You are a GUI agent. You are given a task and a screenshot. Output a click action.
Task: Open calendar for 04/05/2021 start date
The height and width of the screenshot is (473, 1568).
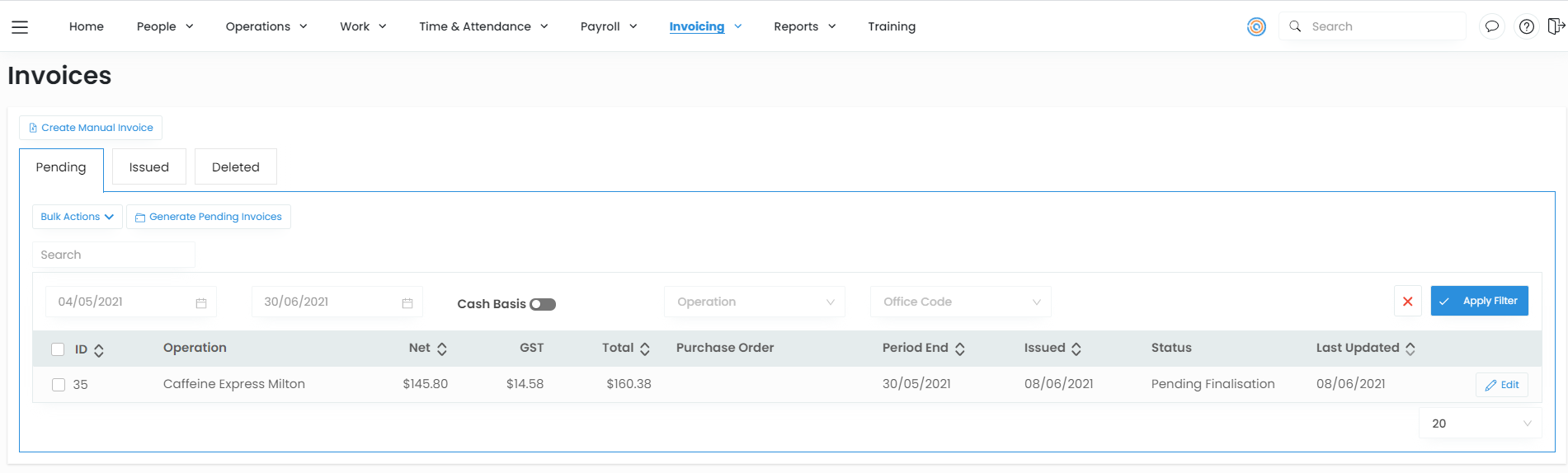(200, 302)
